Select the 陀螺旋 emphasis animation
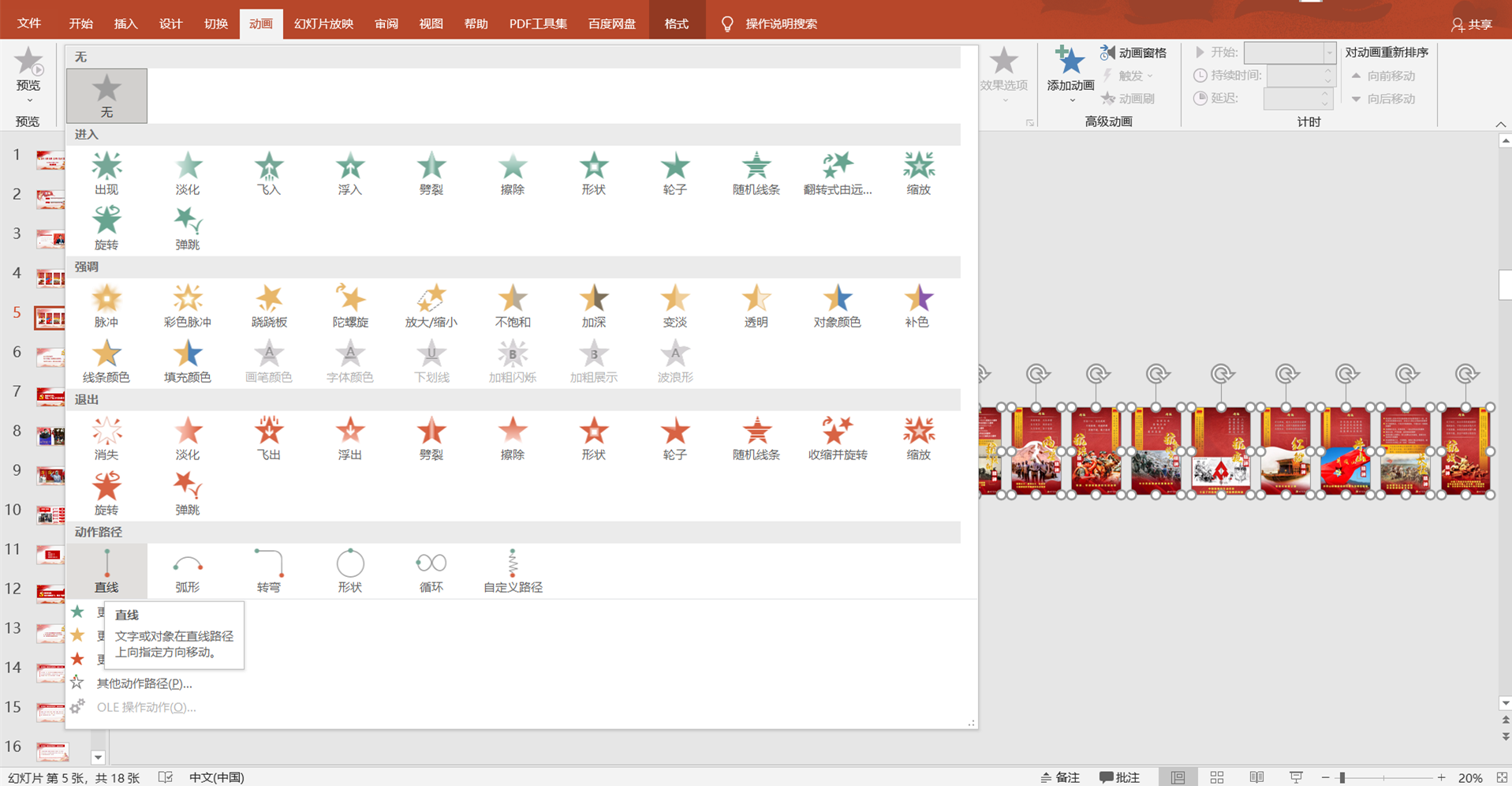This screenshot has height=786, width=1512. click(x=350, y=306)
